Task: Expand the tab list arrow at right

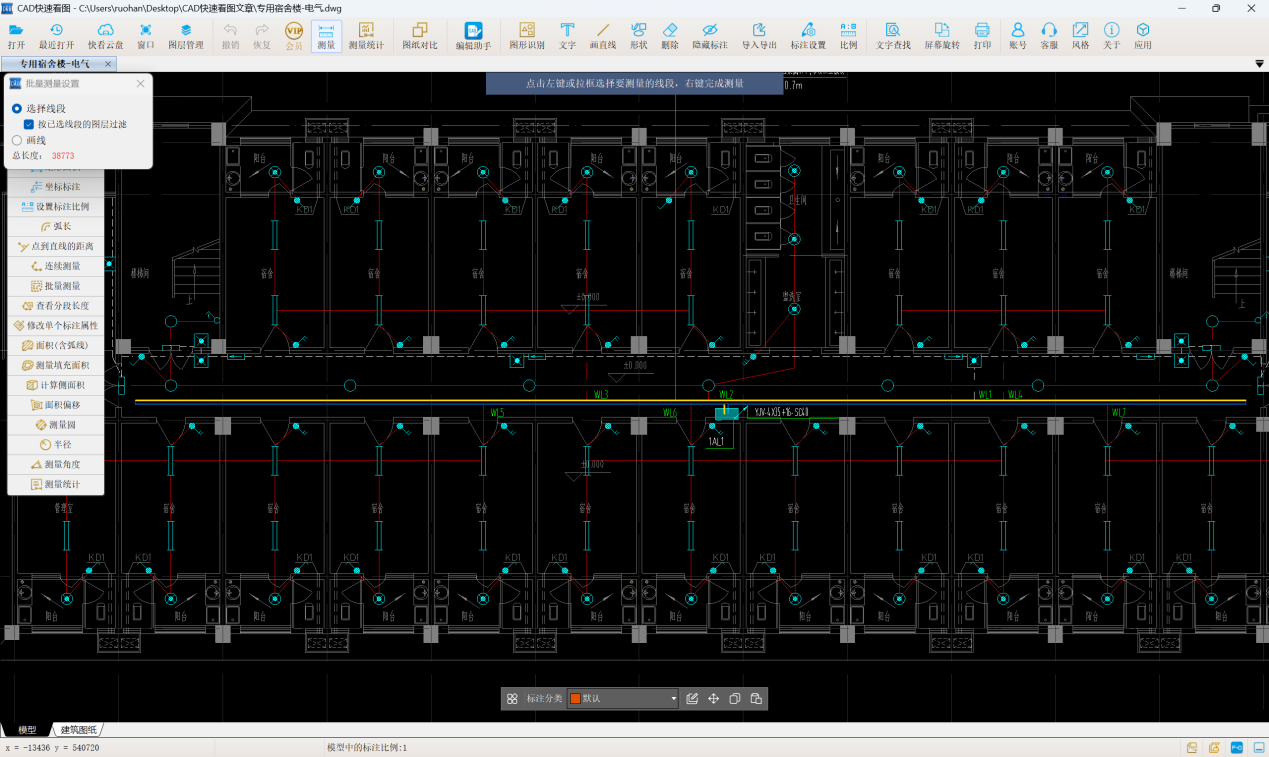Action: [1259, 64]
